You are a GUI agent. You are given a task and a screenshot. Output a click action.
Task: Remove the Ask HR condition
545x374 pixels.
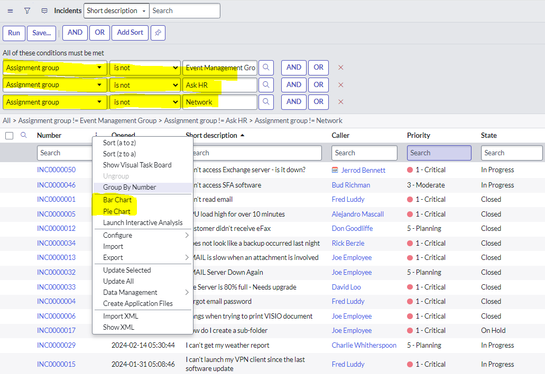coord(341,84)
